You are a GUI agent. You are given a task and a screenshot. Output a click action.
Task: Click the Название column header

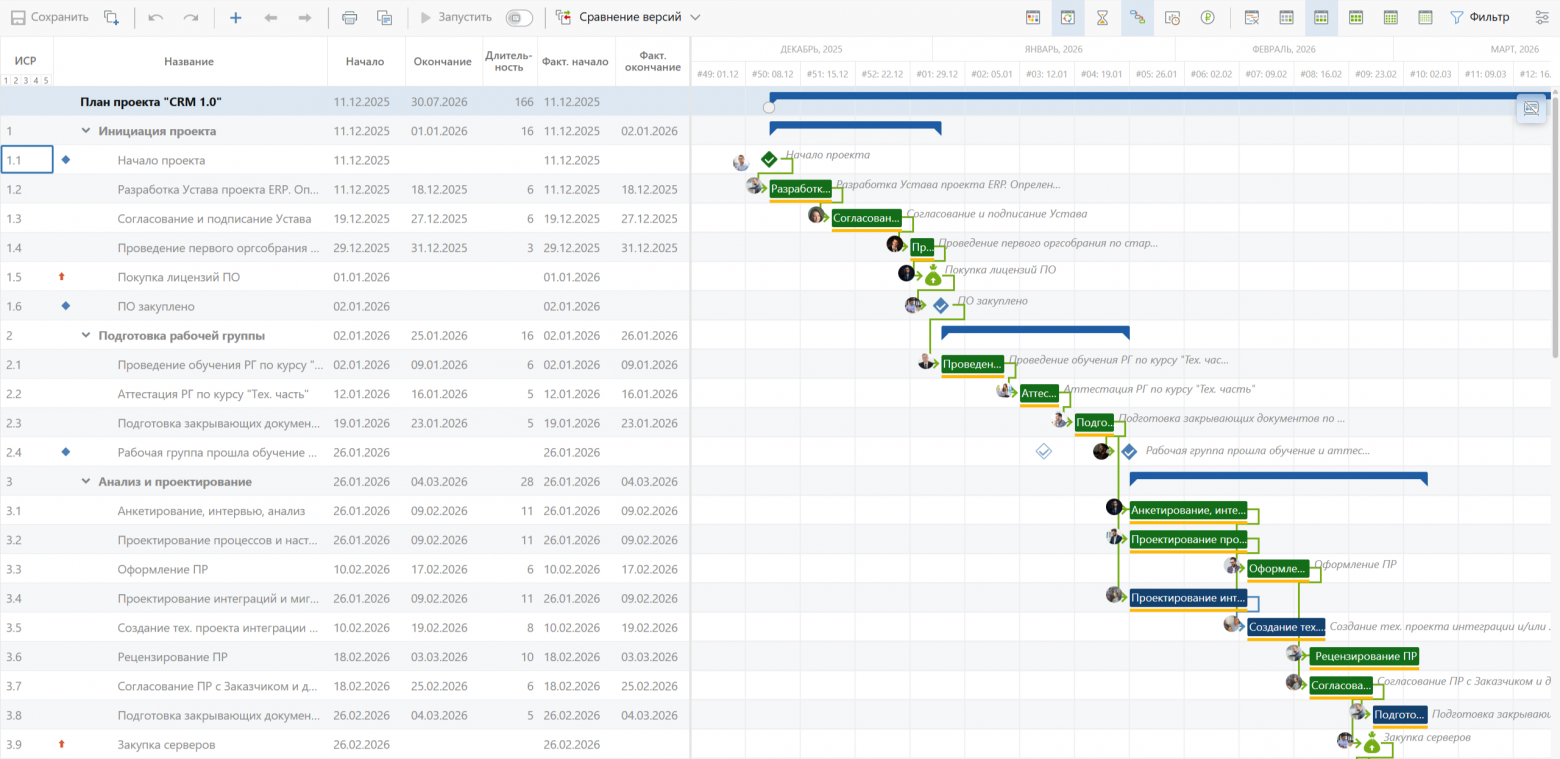(x=189, y=61)
